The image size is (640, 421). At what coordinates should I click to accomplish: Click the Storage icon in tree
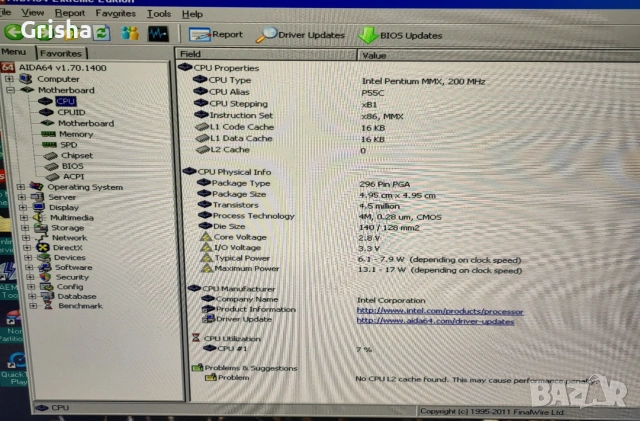[40, 228]
